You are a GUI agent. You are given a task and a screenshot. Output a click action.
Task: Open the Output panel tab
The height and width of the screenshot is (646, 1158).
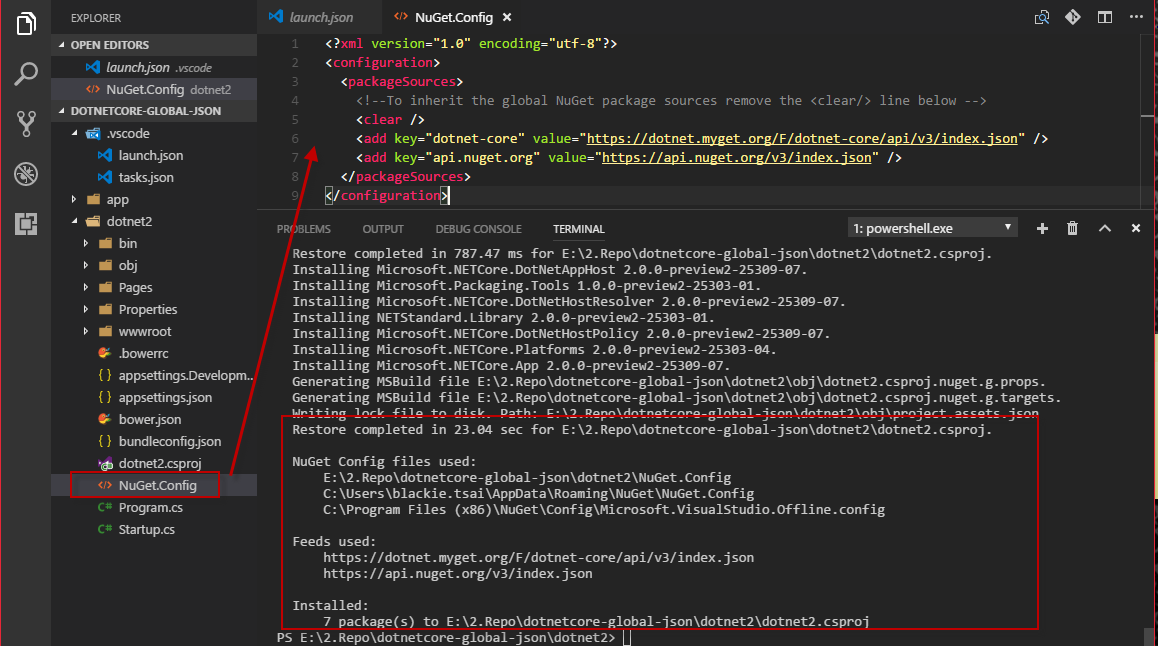pyautogui.click(x=383, y=229)
